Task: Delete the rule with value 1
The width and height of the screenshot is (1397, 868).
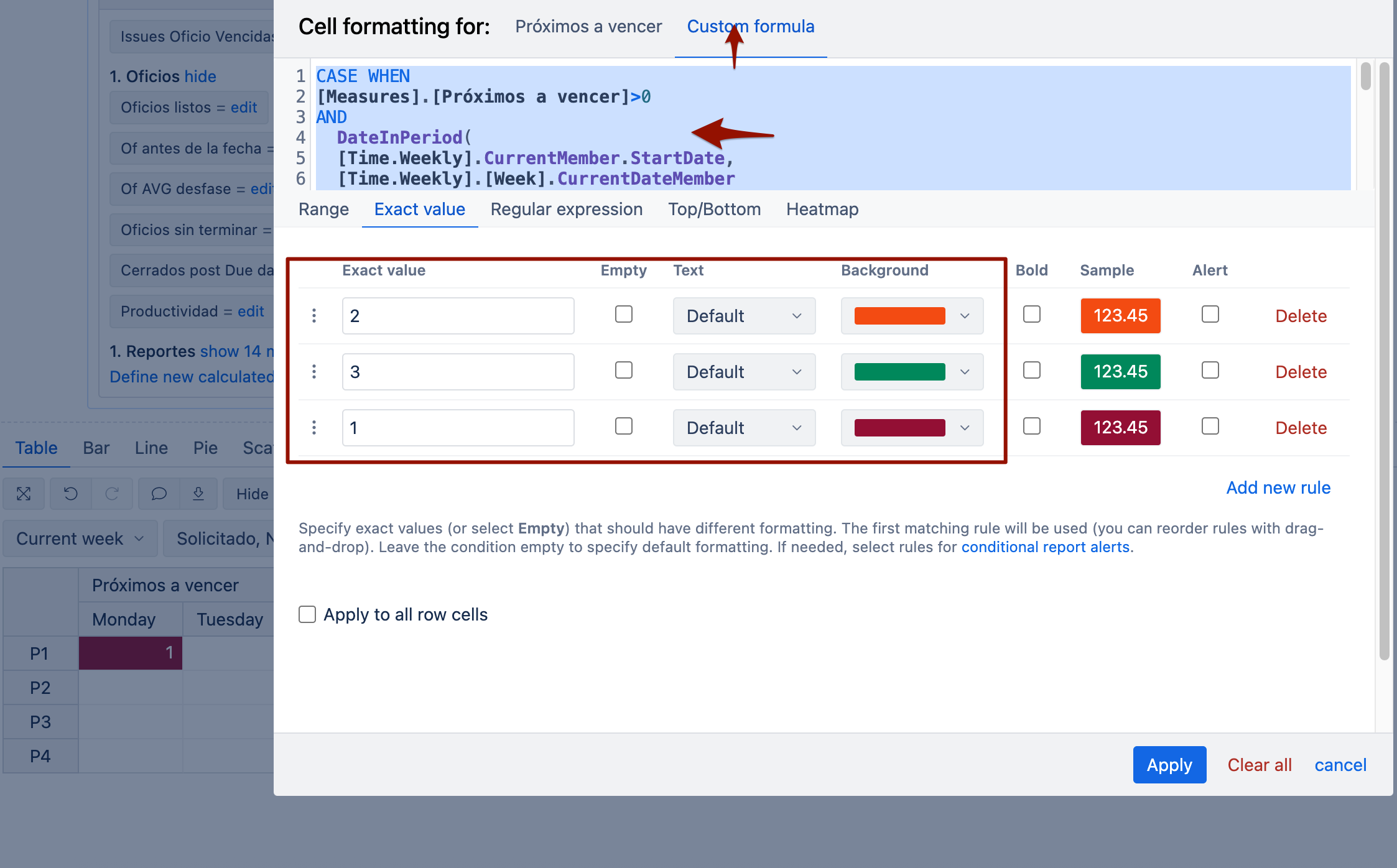Action: click(1301, 428)
